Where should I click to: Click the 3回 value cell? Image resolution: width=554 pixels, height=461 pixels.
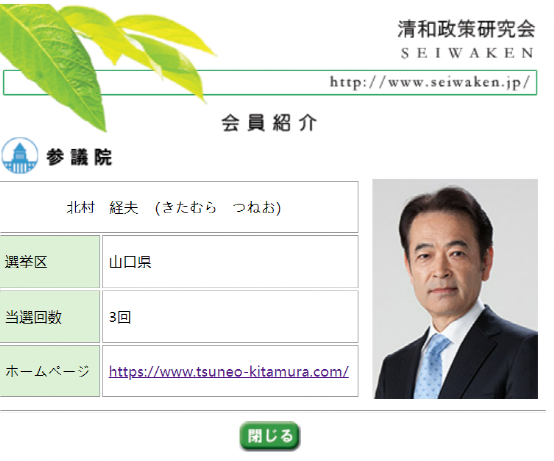point(230,317)
